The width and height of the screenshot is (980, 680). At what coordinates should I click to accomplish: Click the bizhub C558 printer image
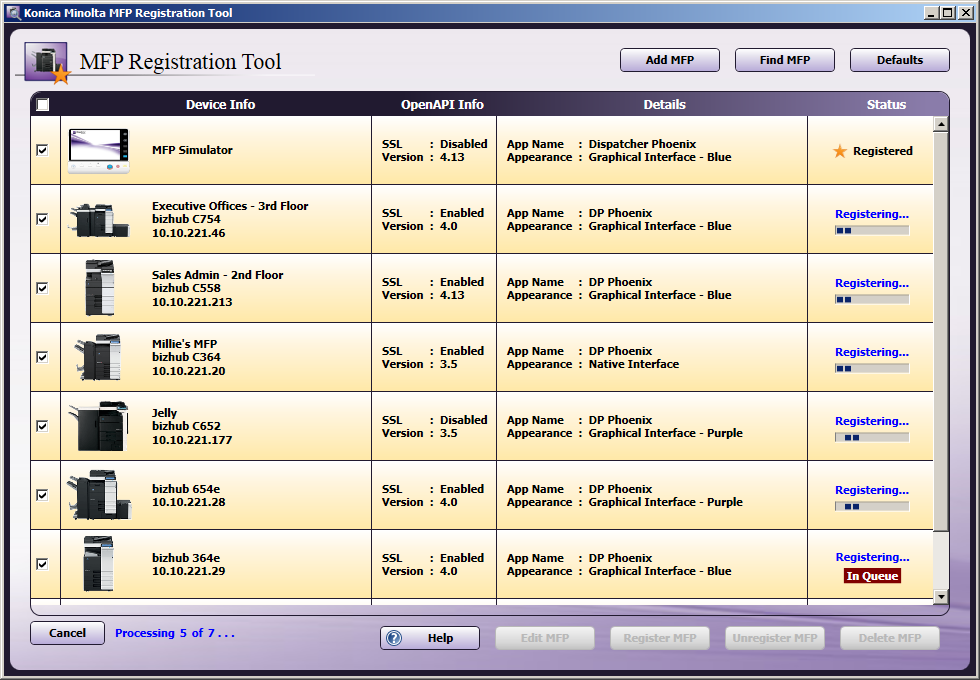coord(99,288)
